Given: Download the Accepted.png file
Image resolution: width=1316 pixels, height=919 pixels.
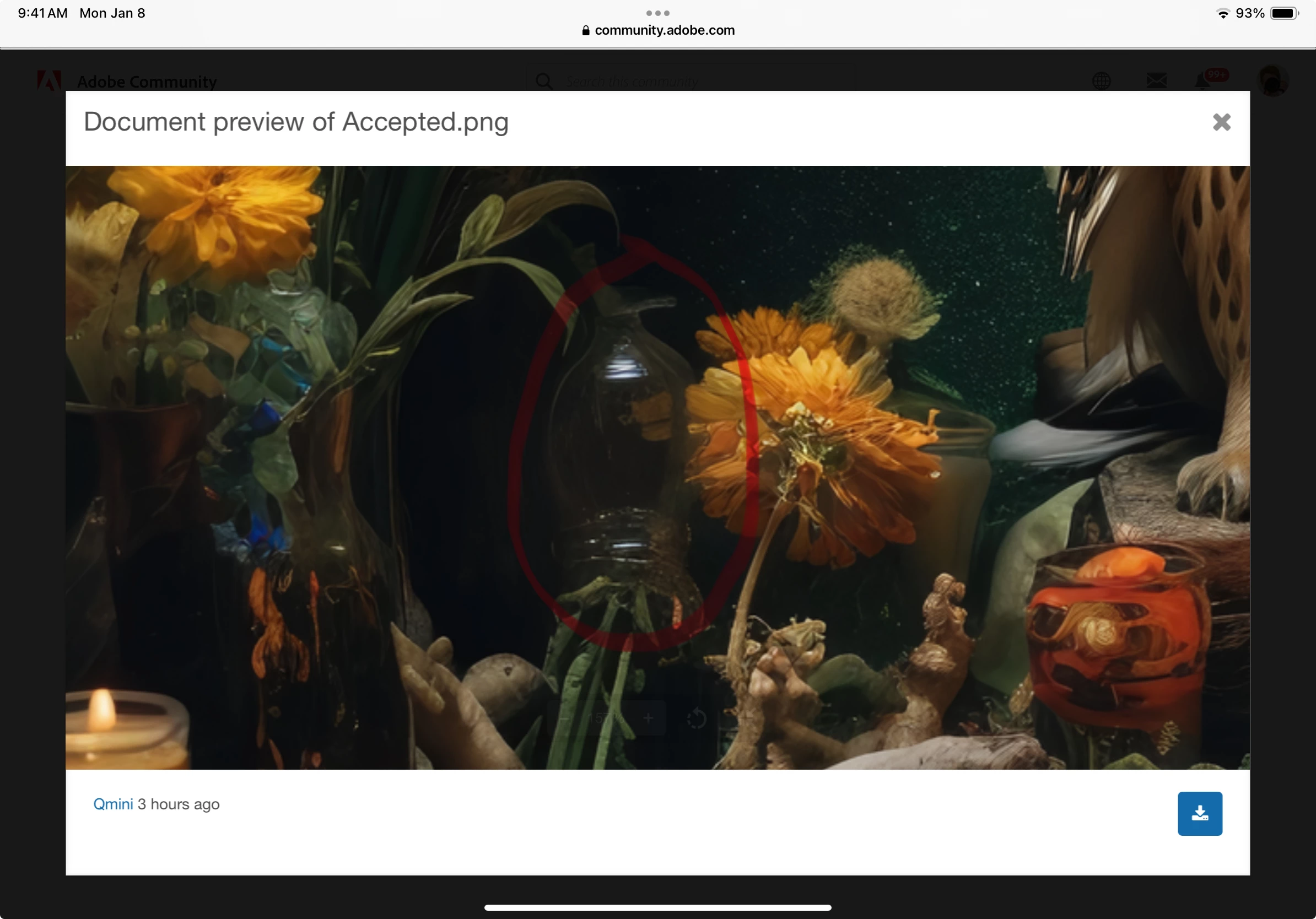Looking at the screenshot, I should point(1200,813).
